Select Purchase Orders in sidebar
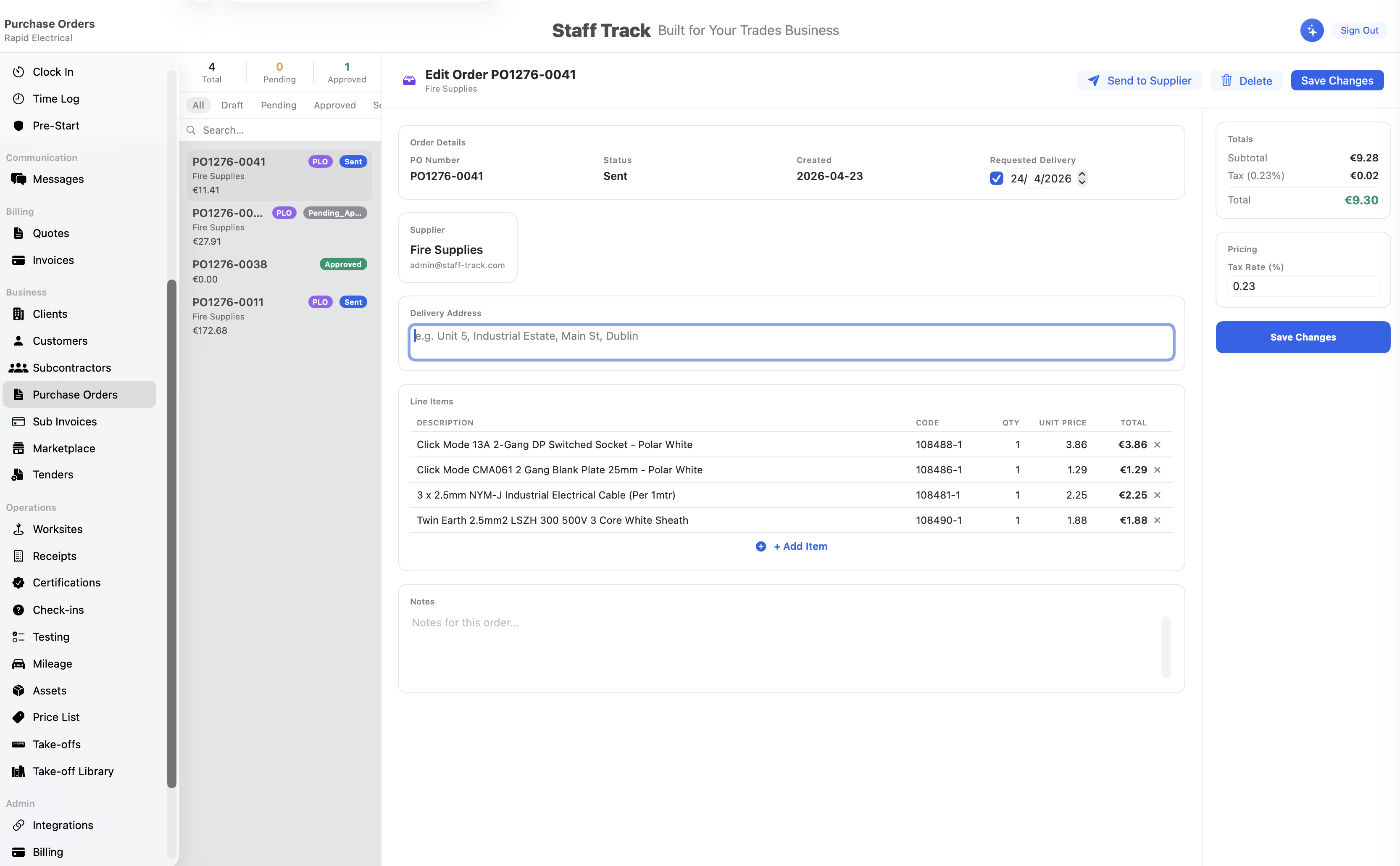Image resolution: width=1400 pixels, height=866 pixels. point(79,395)
